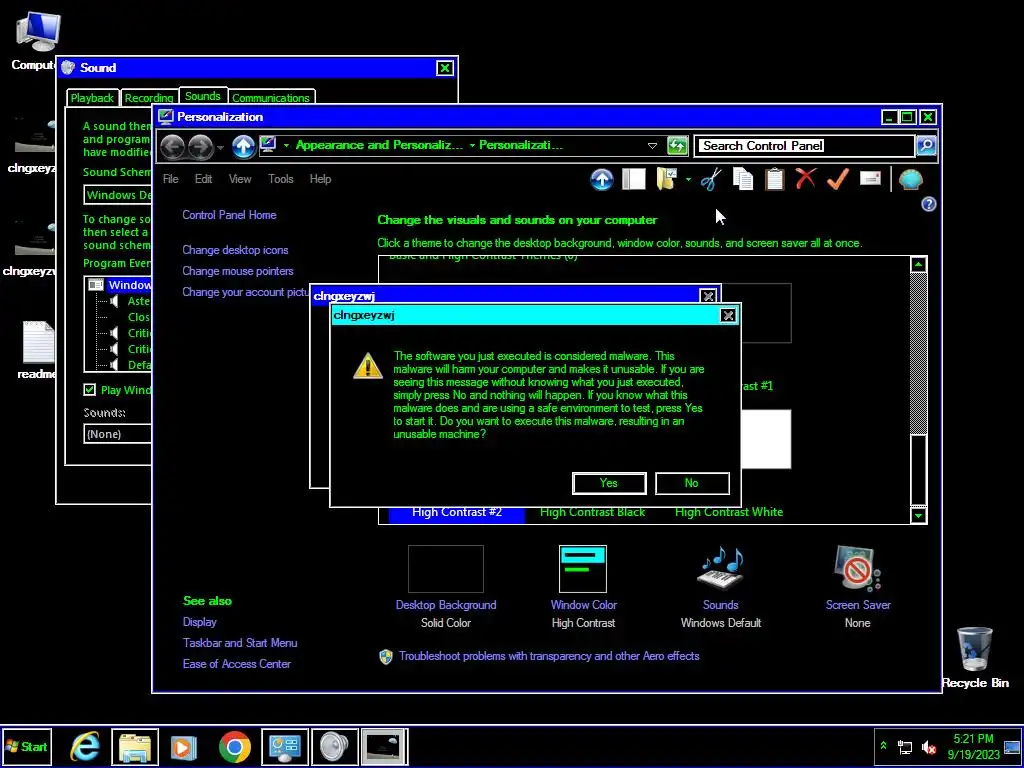Click No in the malware warning dialog

(x=692, y=483)
